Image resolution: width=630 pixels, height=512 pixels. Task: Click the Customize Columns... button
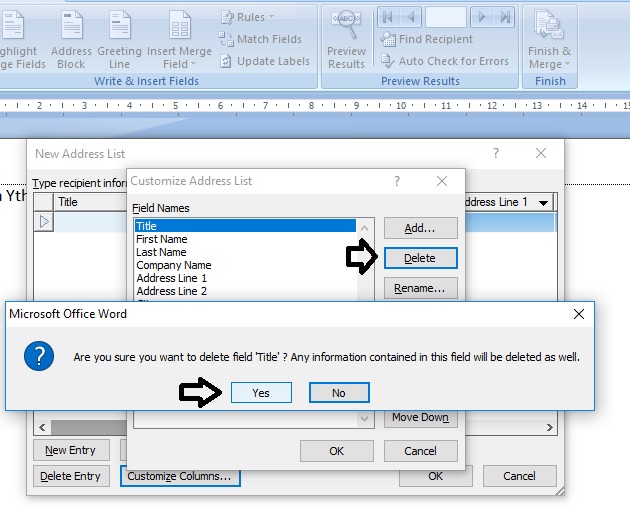click(x=180, y=476)
